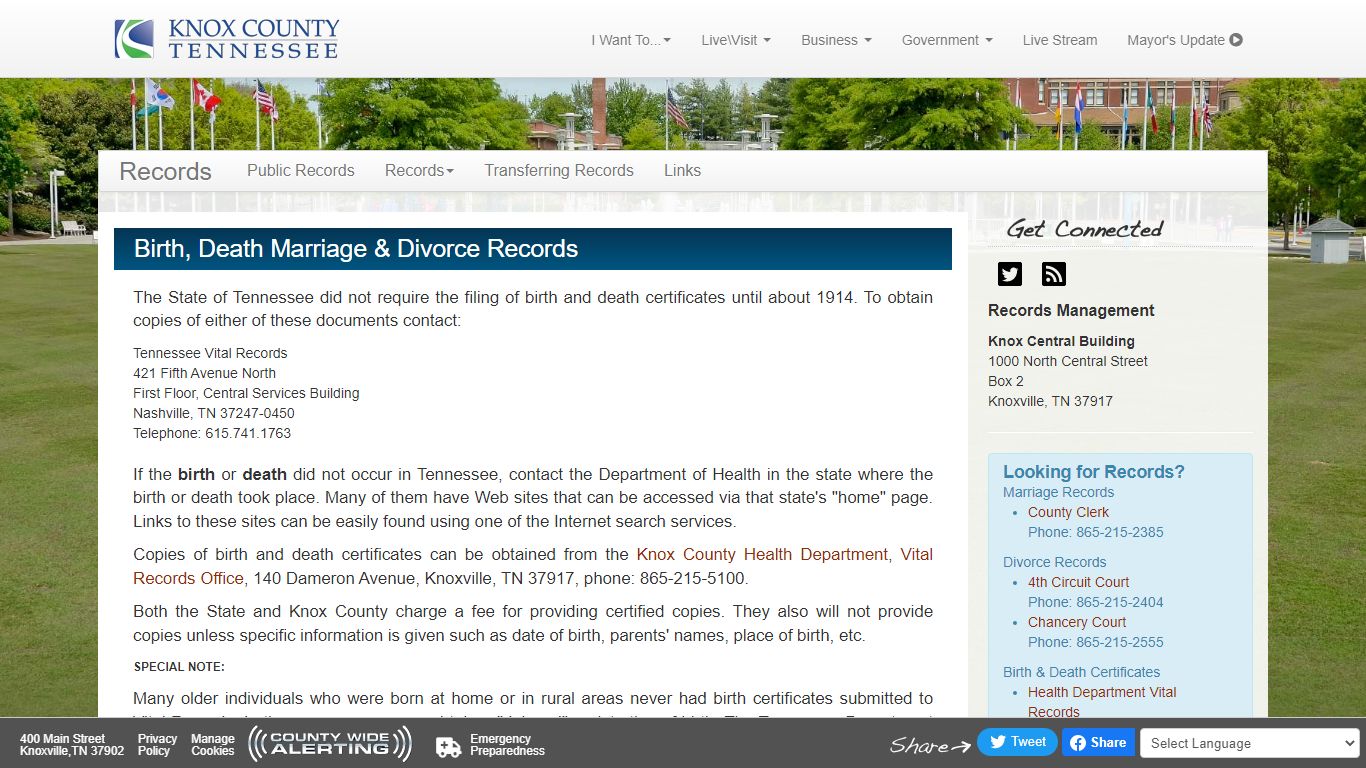Screen dimensions: 1366x768
Task: Go to Public Records tab
Action: [x=301, y=170]
